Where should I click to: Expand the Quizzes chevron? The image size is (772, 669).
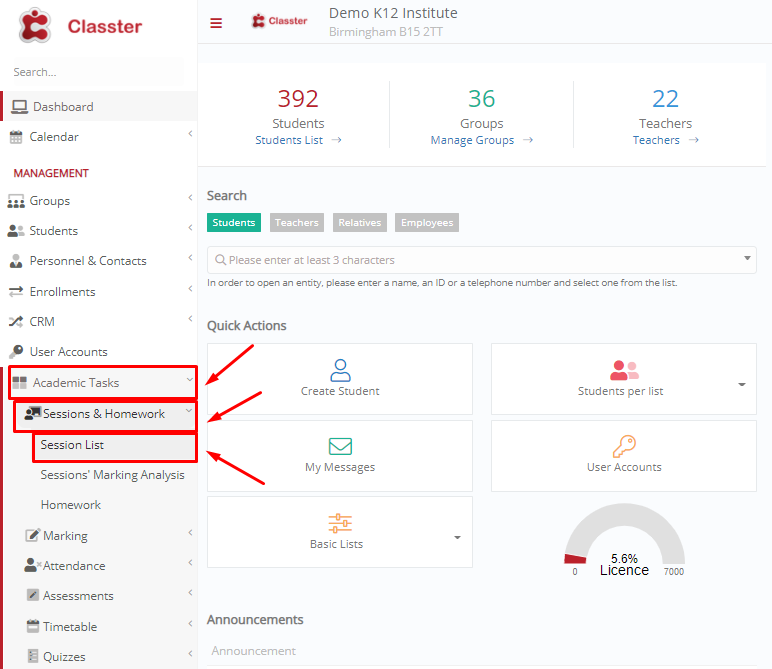[190, 653]
